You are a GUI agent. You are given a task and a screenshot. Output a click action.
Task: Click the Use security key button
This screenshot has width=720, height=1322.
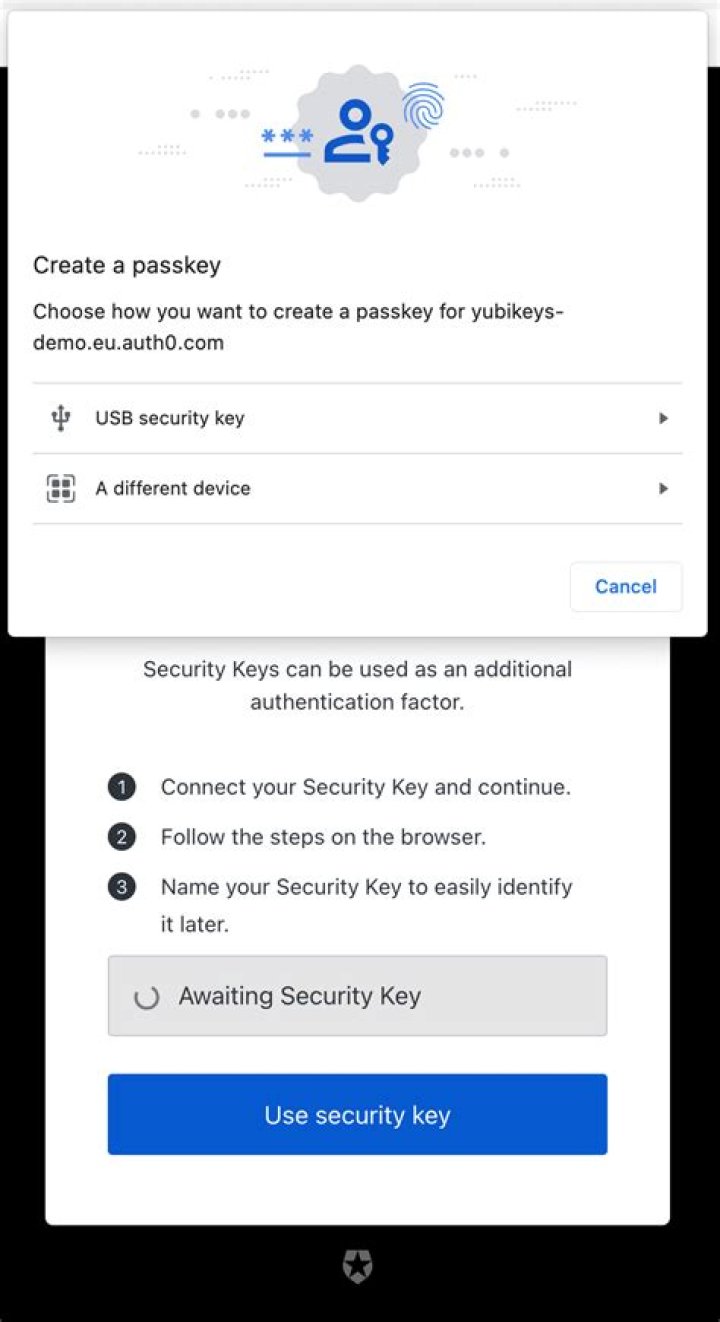click(x=357, y=1114)
